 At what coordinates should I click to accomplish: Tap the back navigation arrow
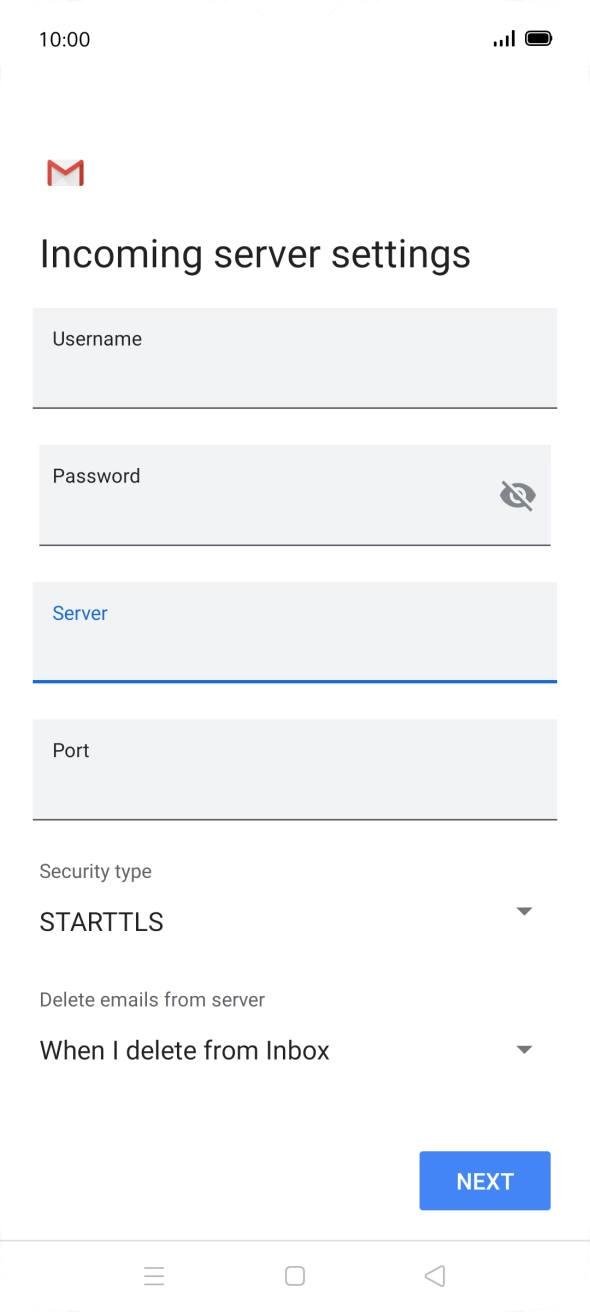click(x=434, y=1275)
